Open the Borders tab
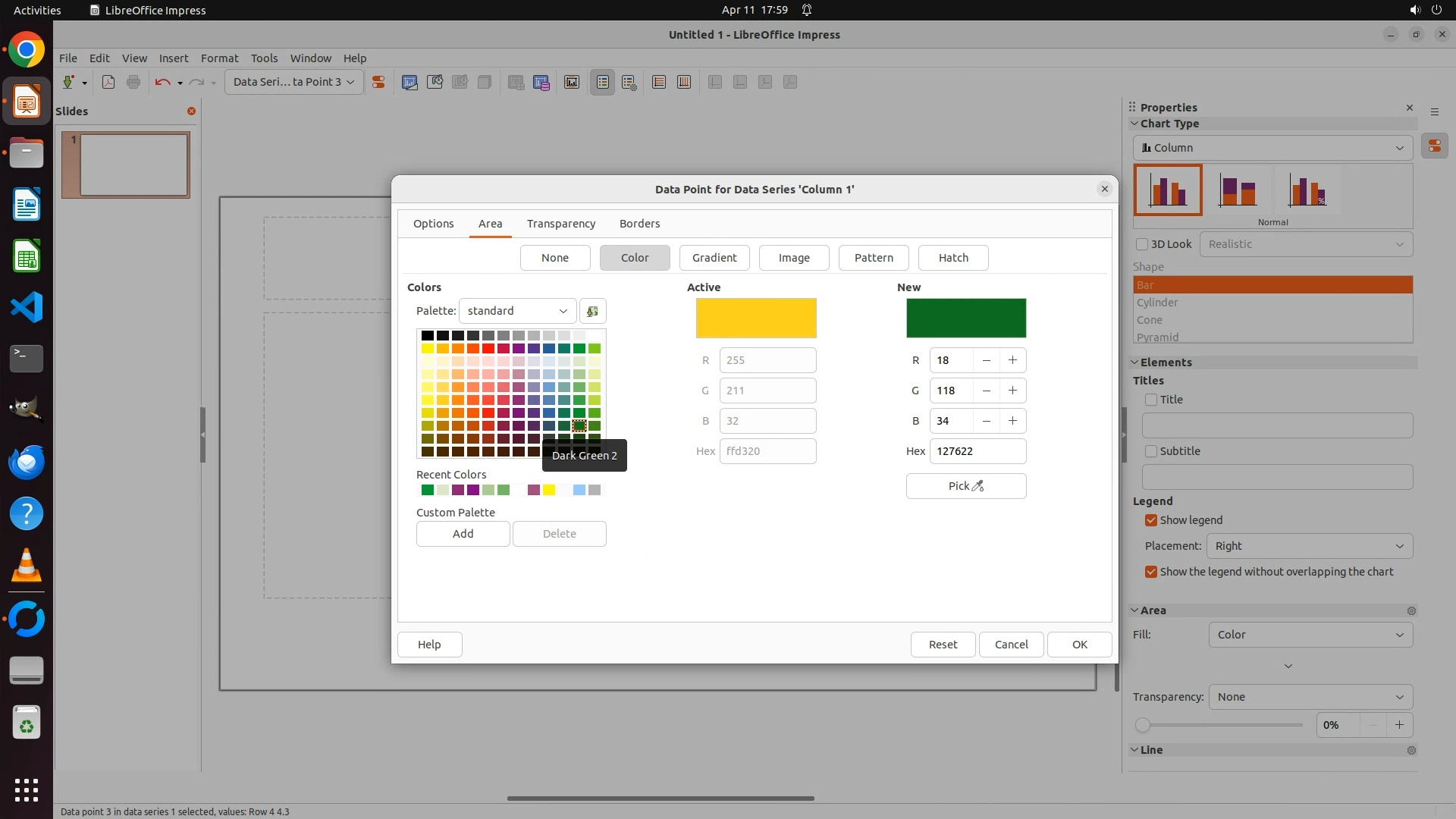This screenshot has width=1456, height=819. 639,224
